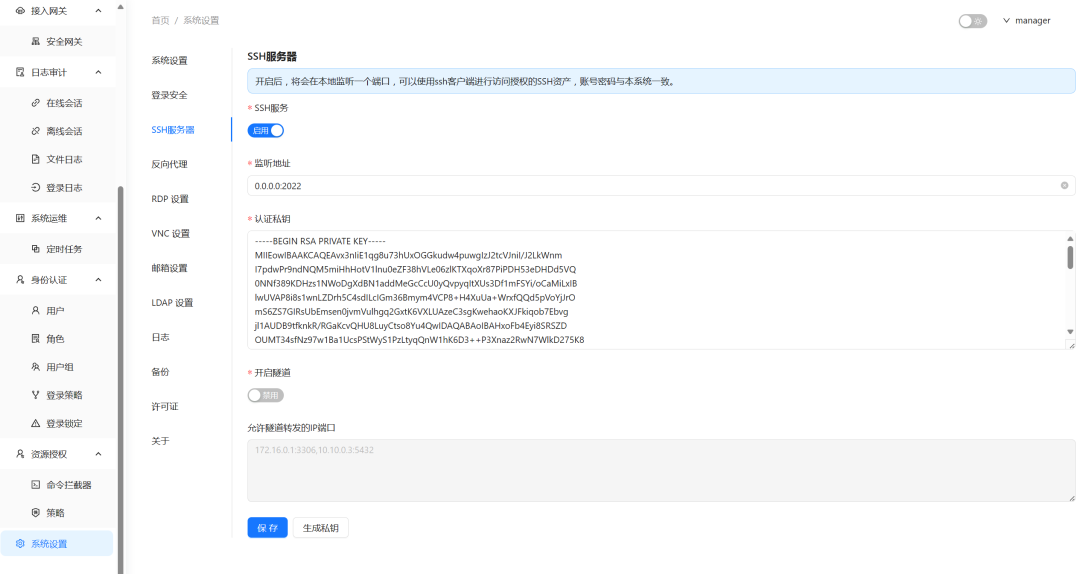Screen dimensions: 1080x574
Task: Open the 登录安全 settings tab
Action: coord(169,95)
